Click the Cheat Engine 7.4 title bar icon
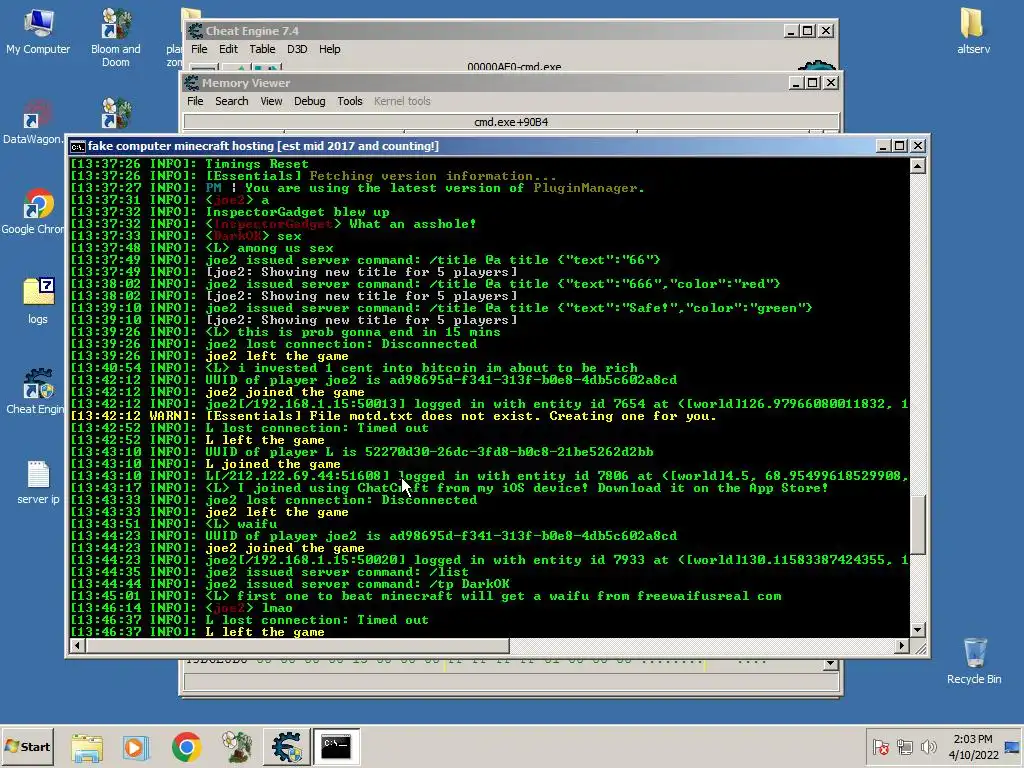Screen dimensions: 1024x768 click(x=195, y=31)
